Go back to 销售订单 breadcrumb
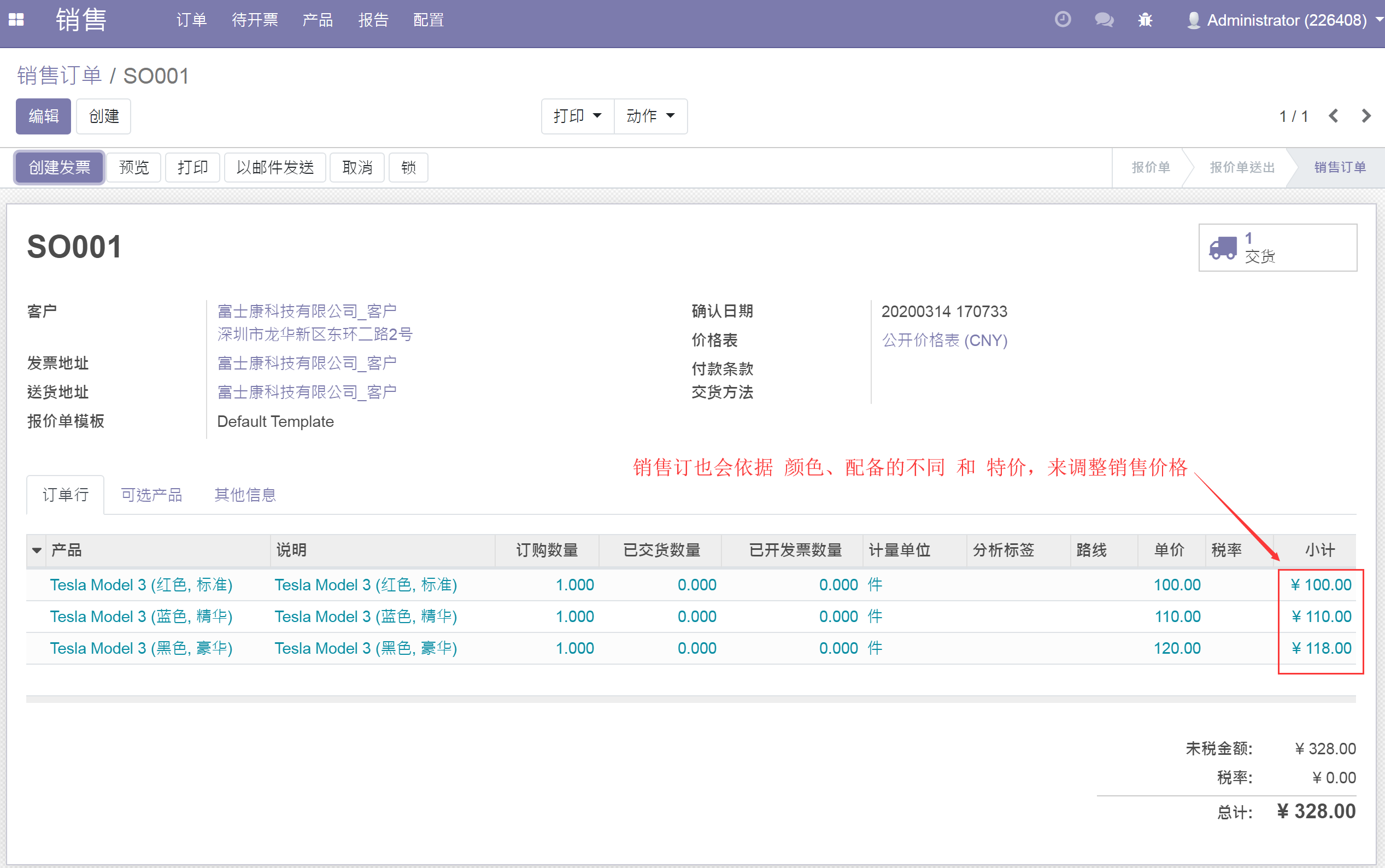The height and width of the screenshot is (868, 1385). tap(59, 76)
